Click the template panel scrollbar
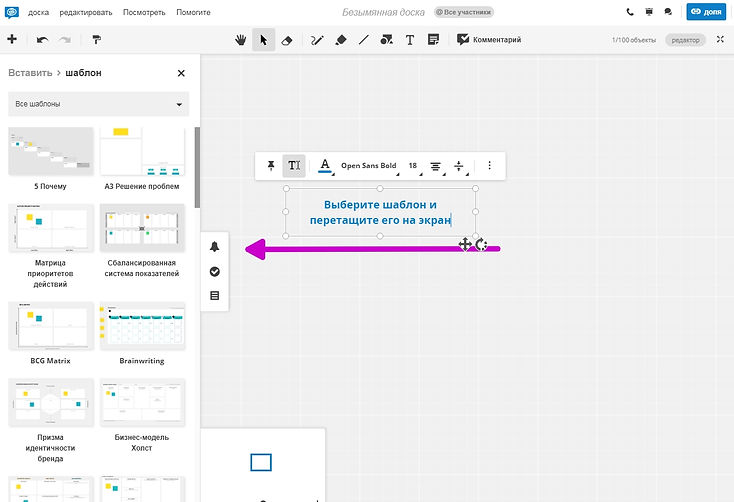Screen dimensions: 734x502 coord(197,167)
